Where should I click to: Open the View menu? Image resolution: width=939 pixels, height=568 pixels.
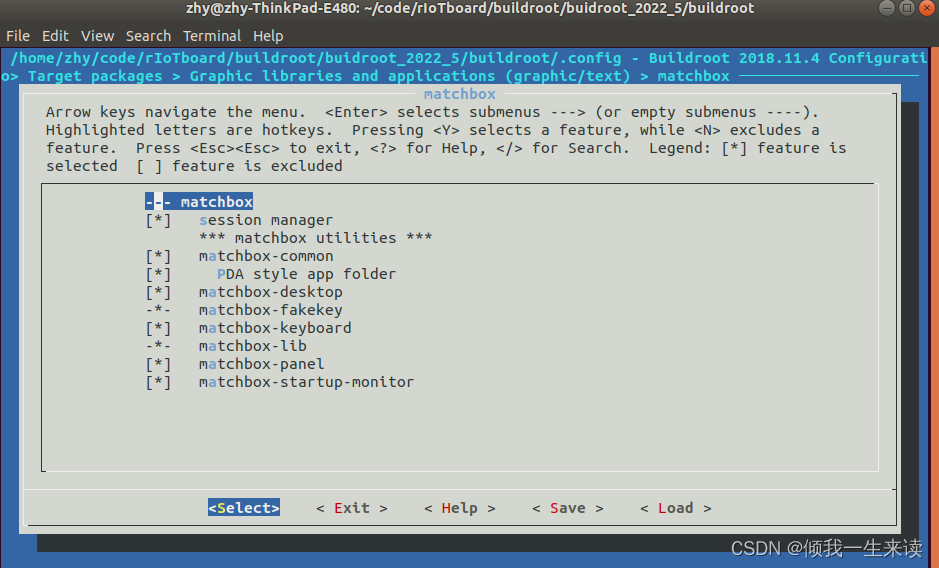pos(98,36)
